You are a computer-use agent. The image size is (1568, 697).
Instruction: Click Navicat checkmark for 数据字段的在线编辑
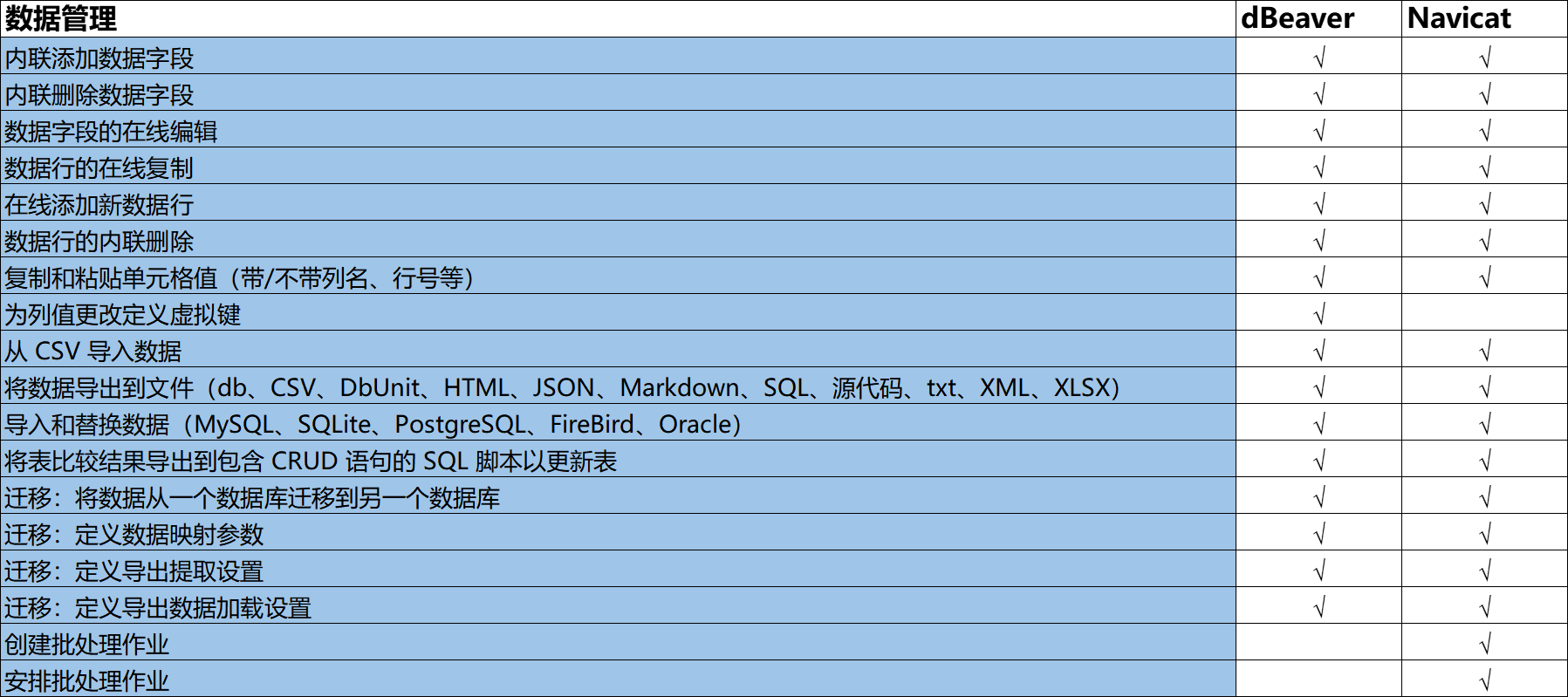(1484, 131)
